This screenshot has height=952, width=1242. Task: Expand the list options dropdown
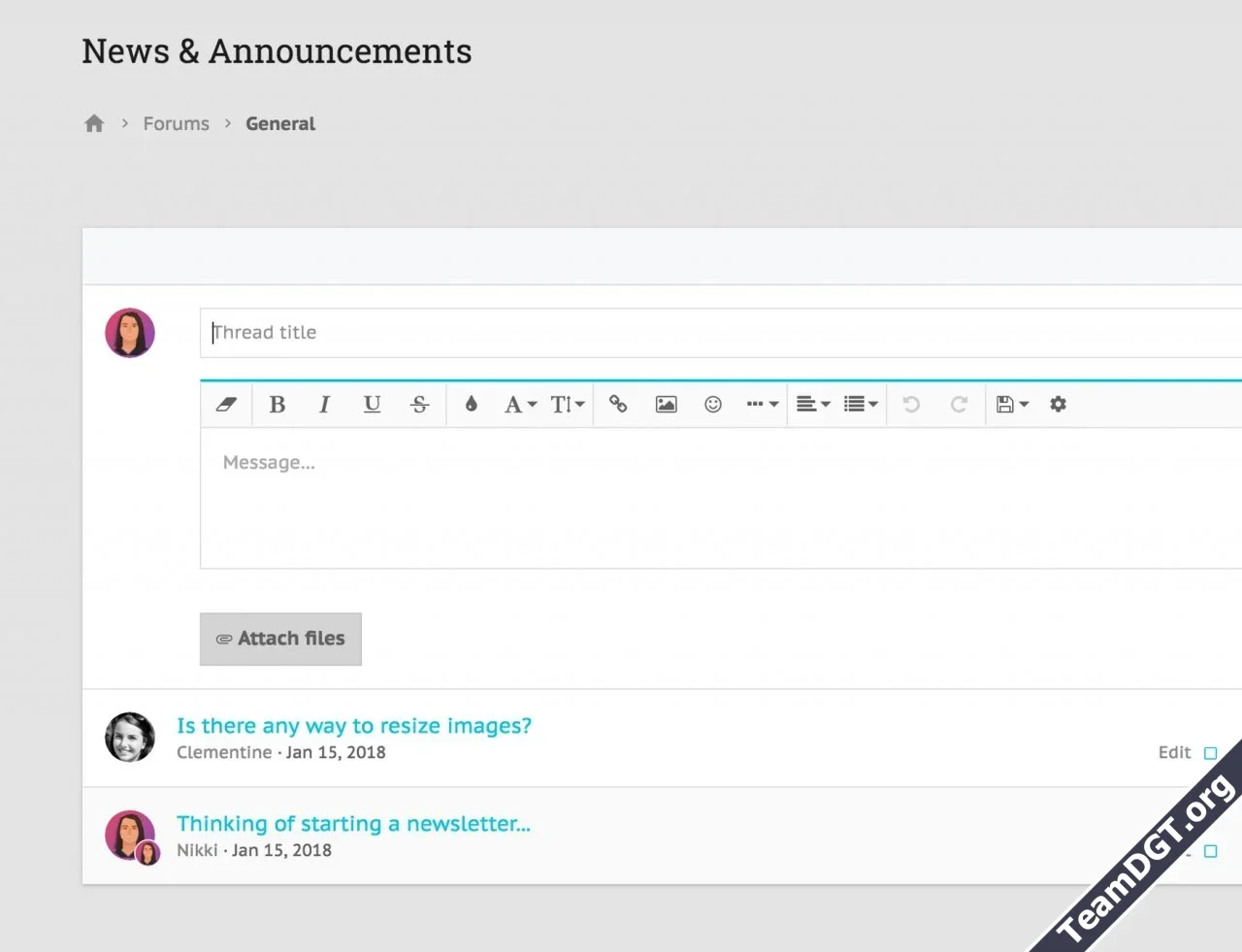[x=861, y=405]
